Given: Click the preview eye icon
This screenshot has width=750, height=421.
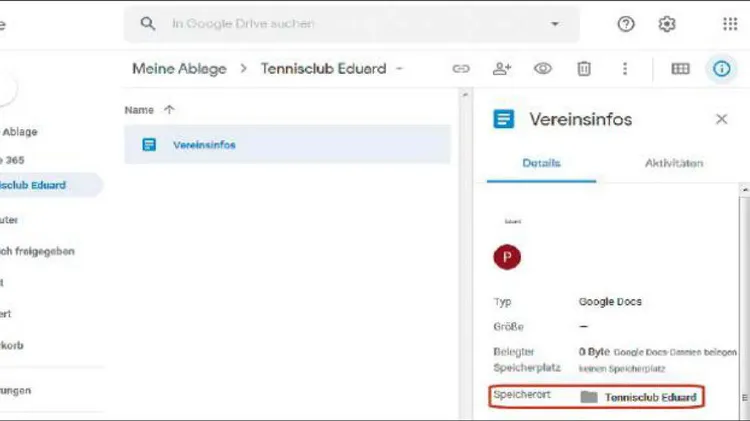Looking at the screenshot, I should 542,69.
